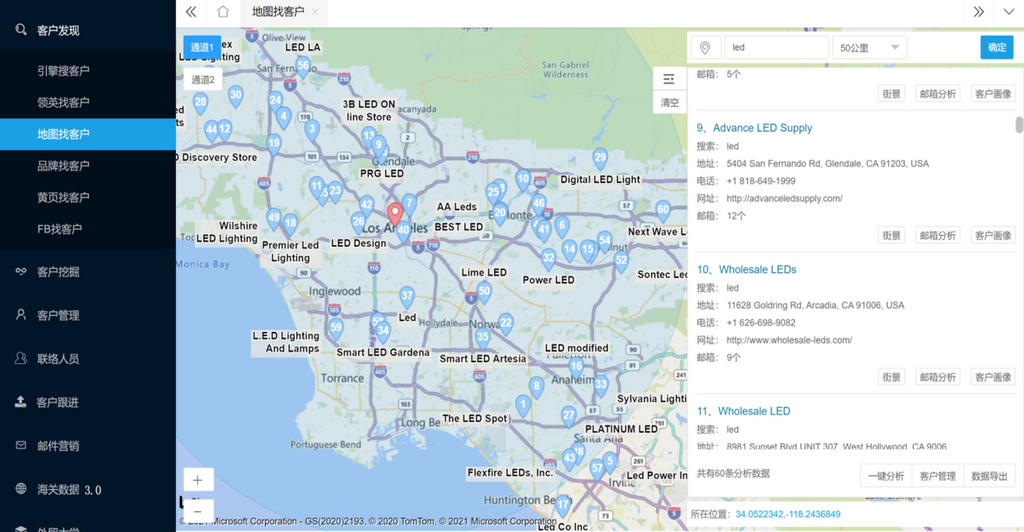Click the results panel scrollbar
Viewport: 1024px width, 532px height.
coord(1019,125)
